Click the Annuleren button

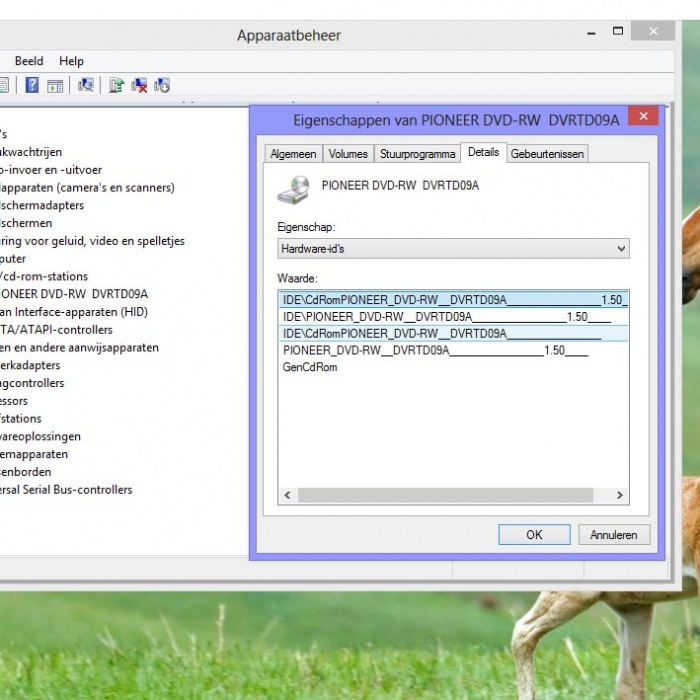(613, 535)
